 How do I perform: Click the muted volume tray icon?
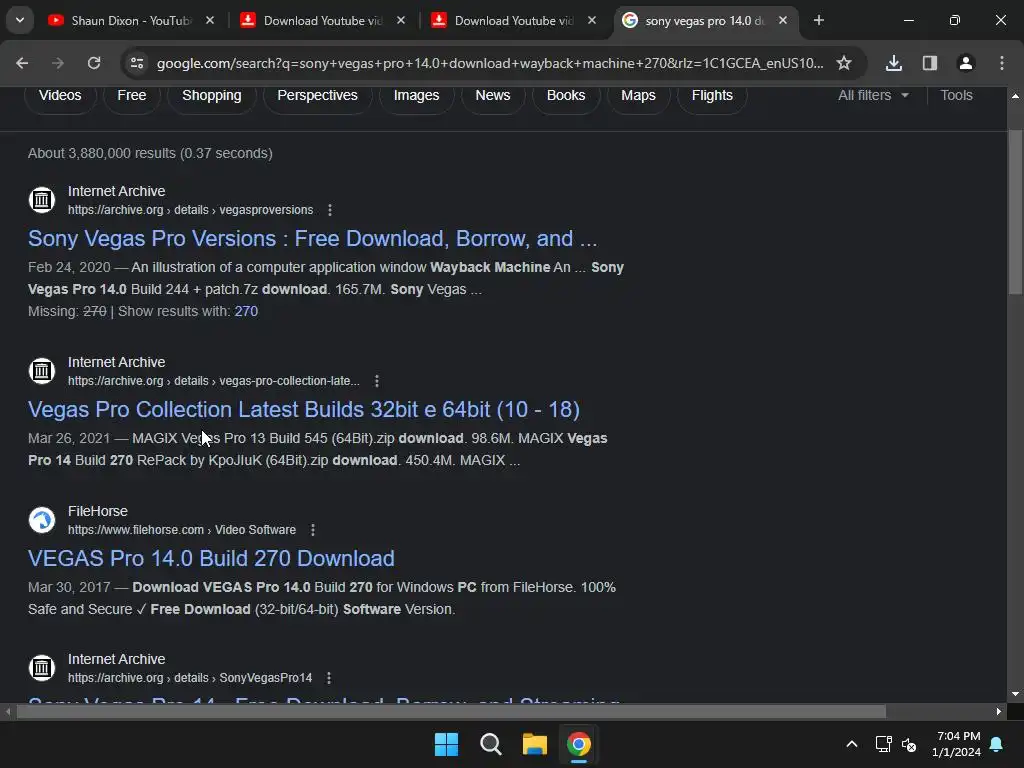pyautogui.click(x=909, y=744)
